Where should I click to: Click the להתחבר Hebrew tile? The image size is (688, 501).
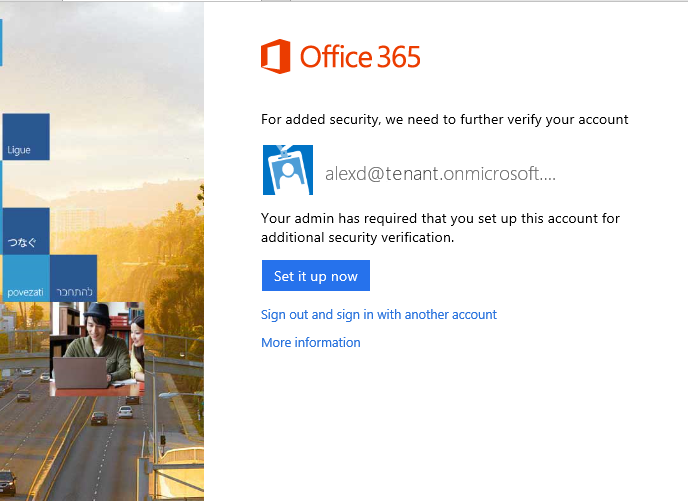tap(73, 279)
